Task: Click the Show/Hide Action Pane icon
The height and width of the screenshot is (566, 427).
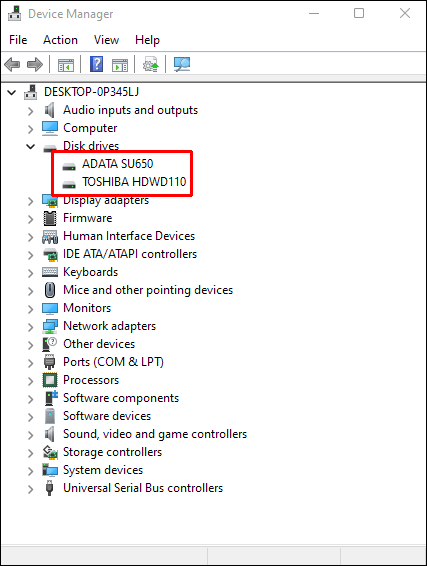Action: [120, 65]
